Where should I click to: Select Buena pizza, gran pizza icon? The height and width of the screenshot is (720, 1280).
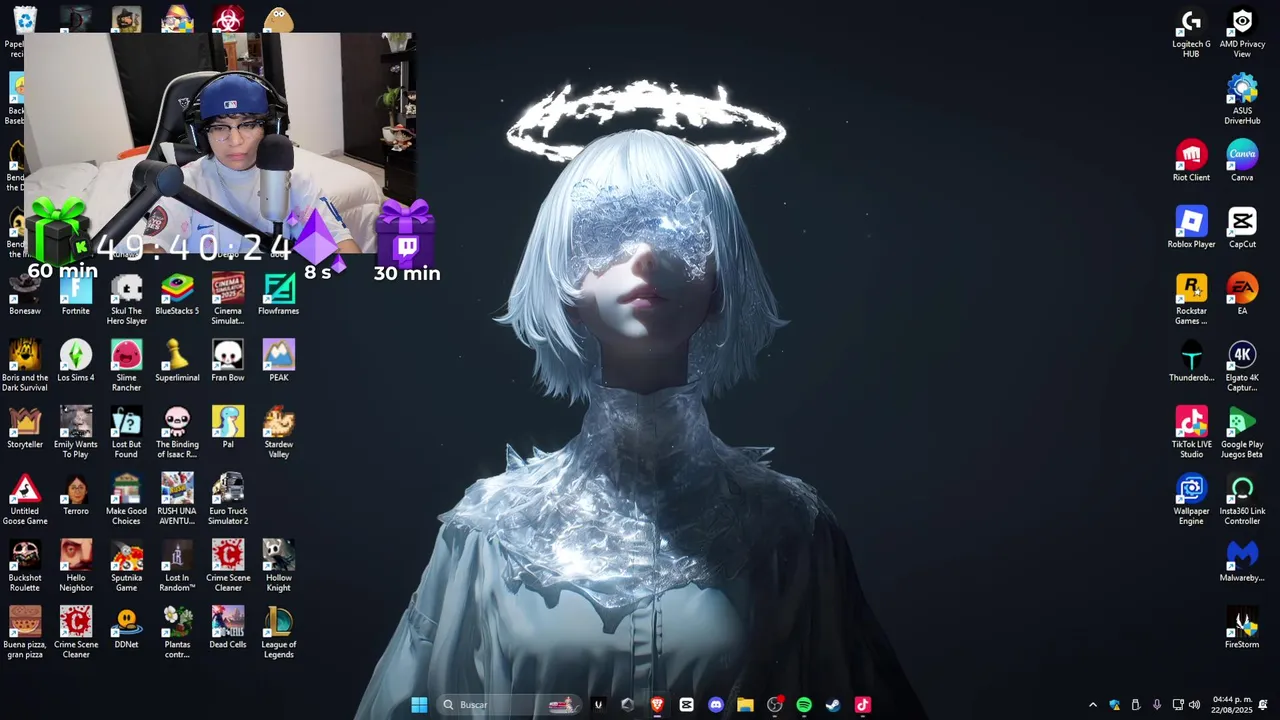[x=25, y=633]
